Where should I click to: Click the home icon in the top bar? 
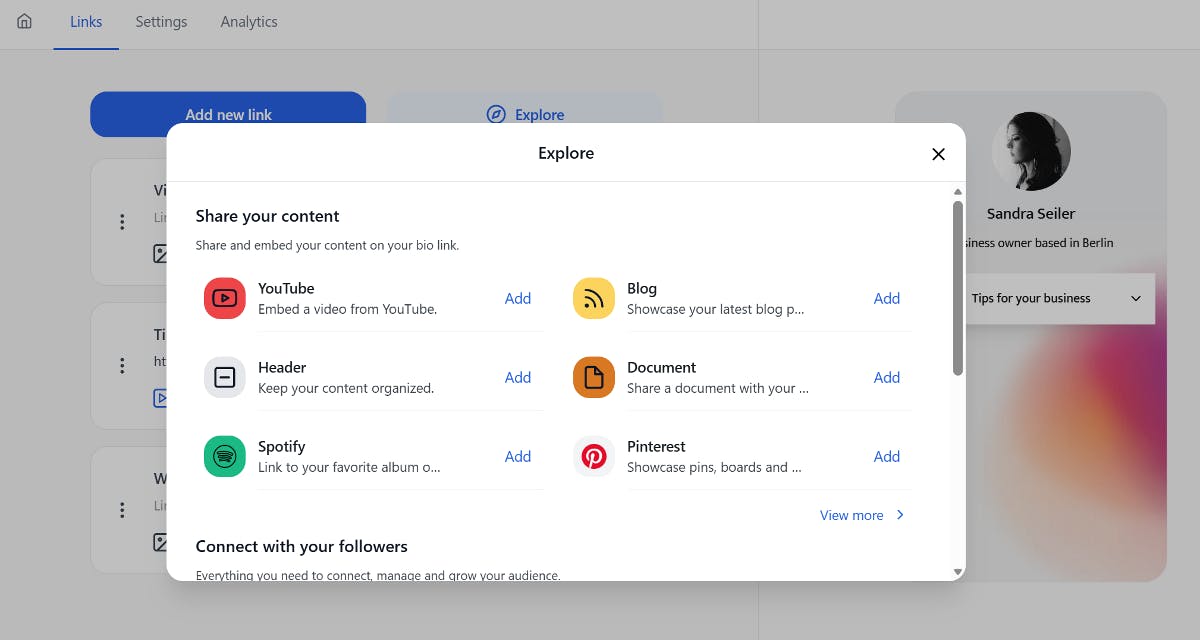(x=24, y=21)
